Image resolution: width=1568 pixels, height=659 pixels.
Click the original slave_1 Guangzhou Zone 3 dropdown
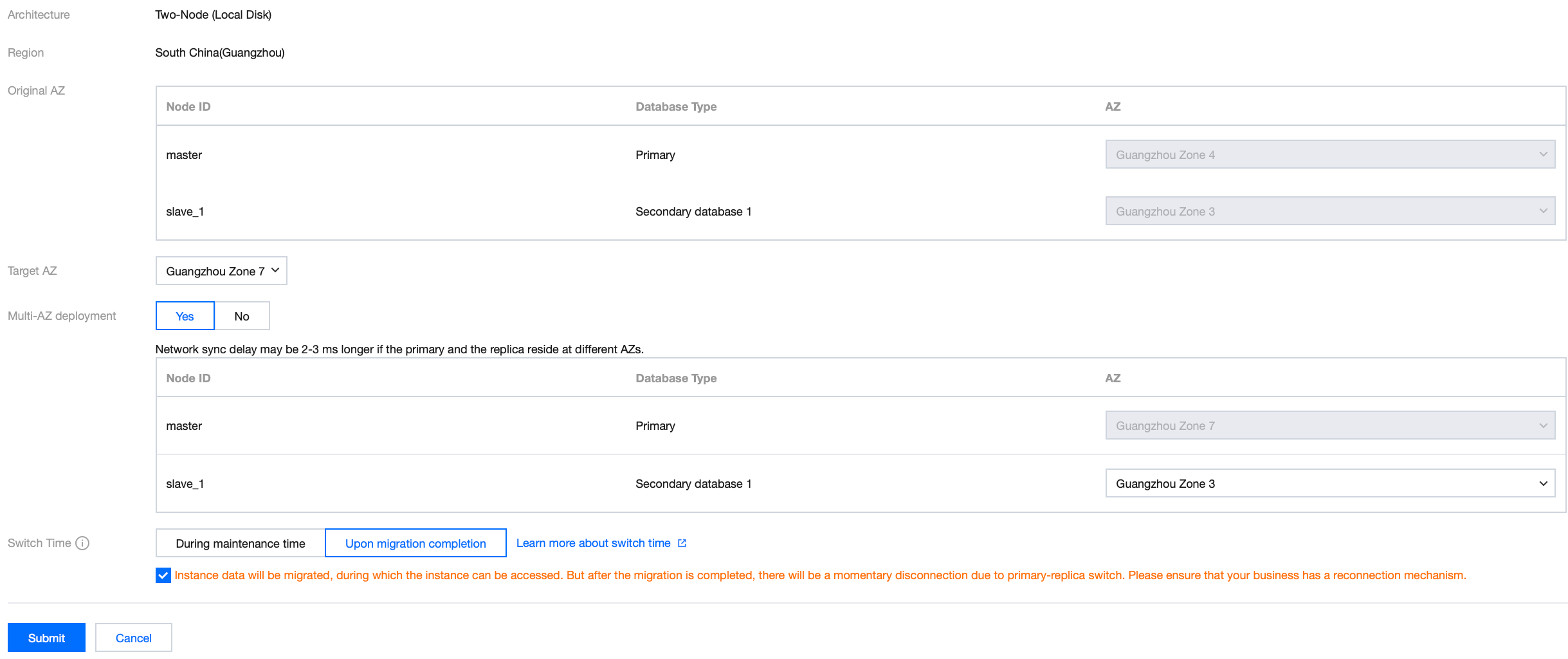[1330, 211]
